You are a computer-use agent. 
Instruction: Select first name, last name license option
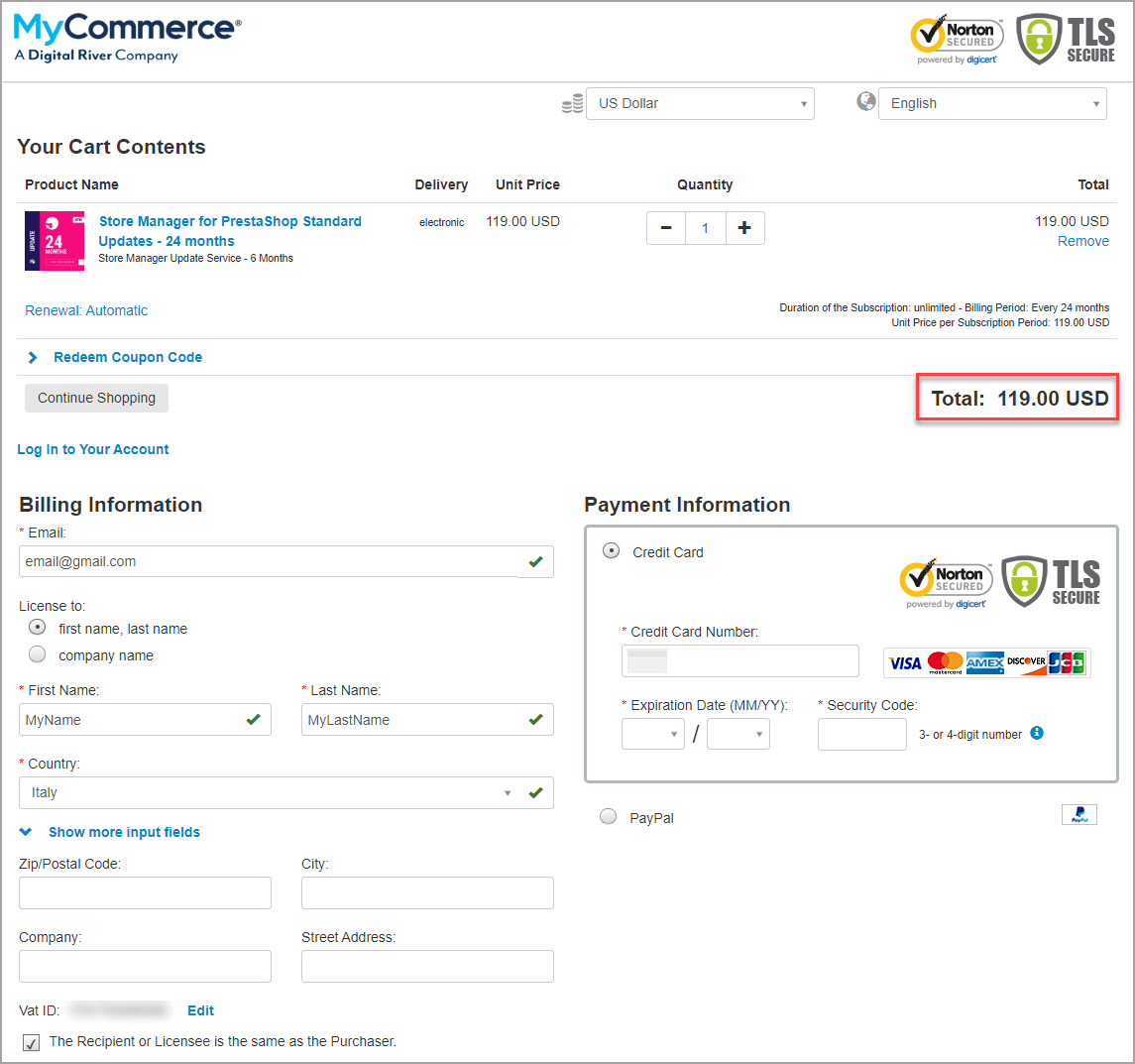click(x=37, y=628)
